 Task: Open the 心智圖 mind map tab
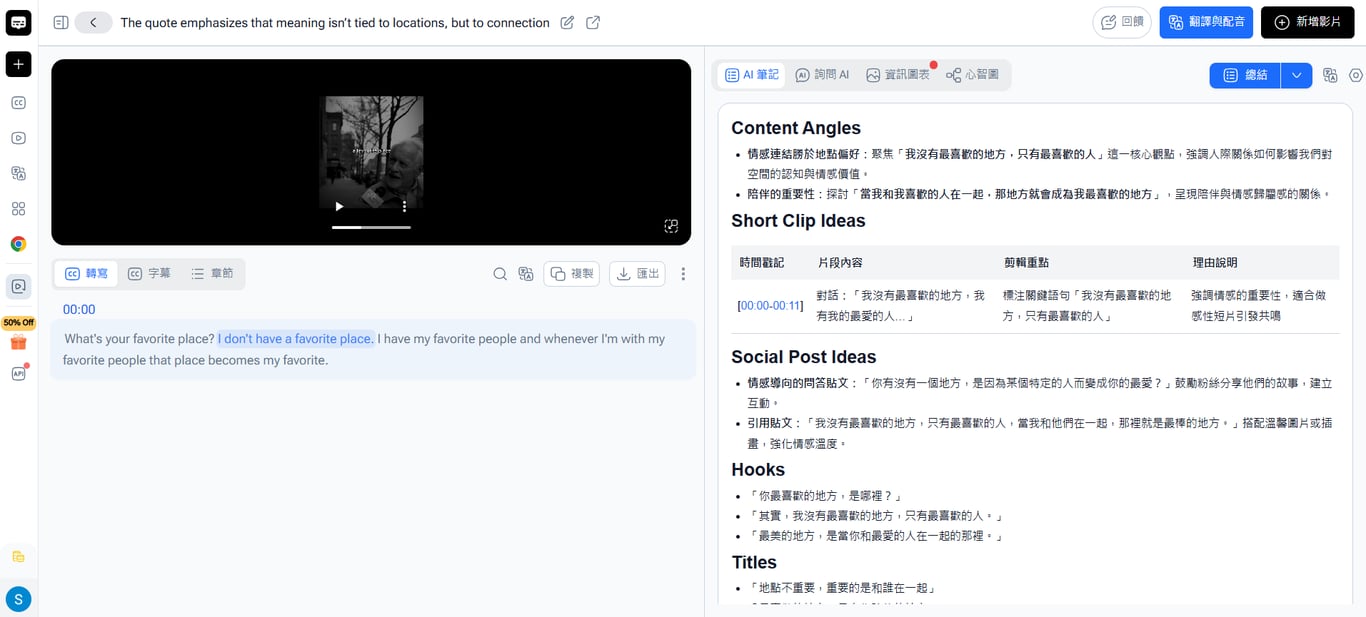coord(973,75)
